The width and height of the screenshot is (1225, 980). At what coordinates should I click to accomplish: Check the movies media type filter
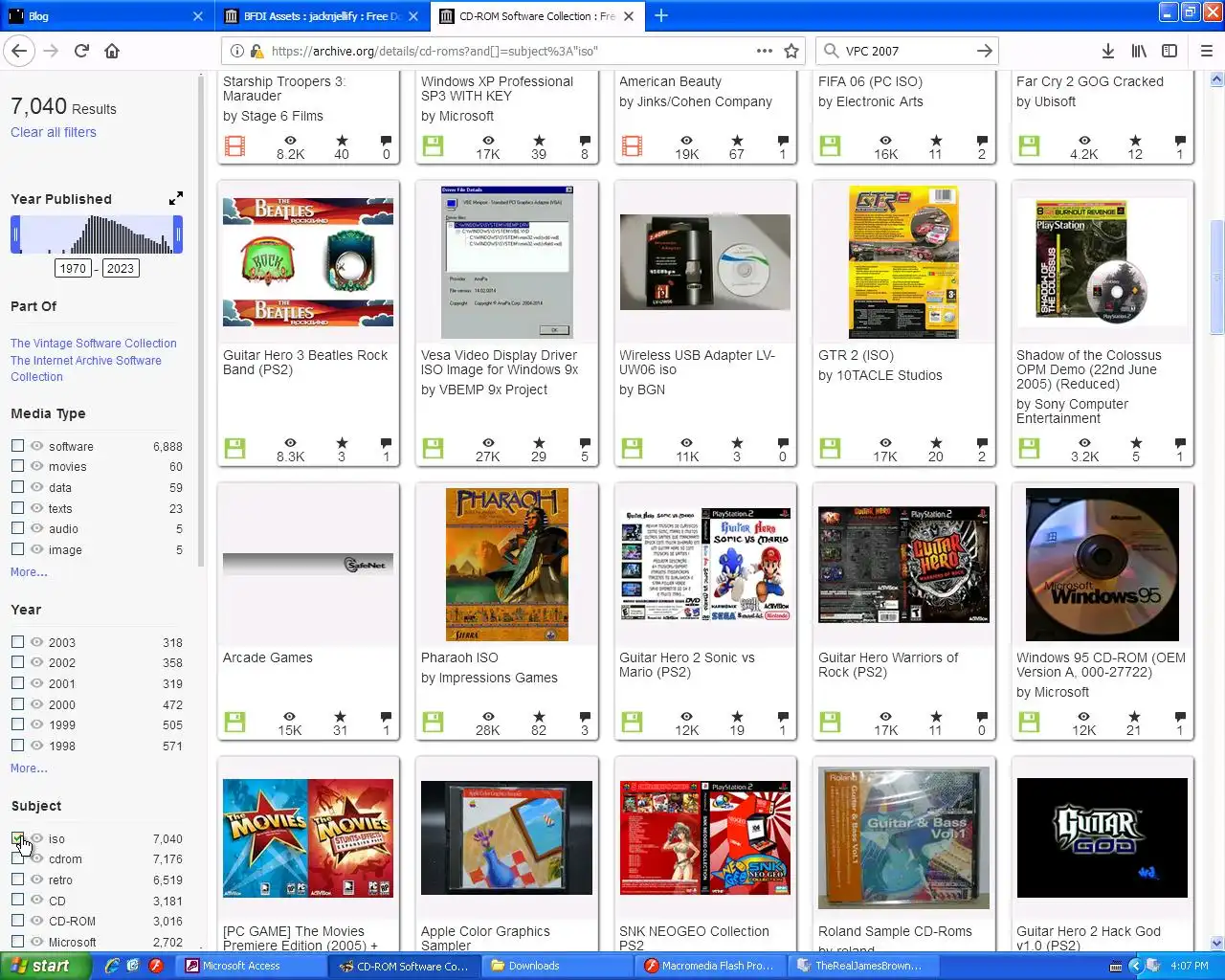17,466
